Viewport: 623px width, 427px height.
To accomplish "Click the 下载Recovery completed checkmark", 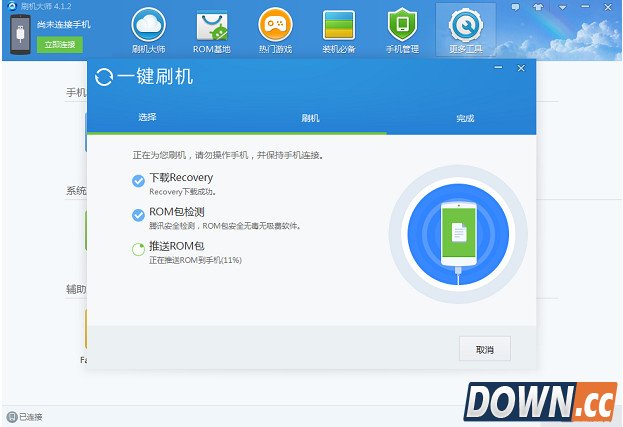I will [x=138, y=180].
